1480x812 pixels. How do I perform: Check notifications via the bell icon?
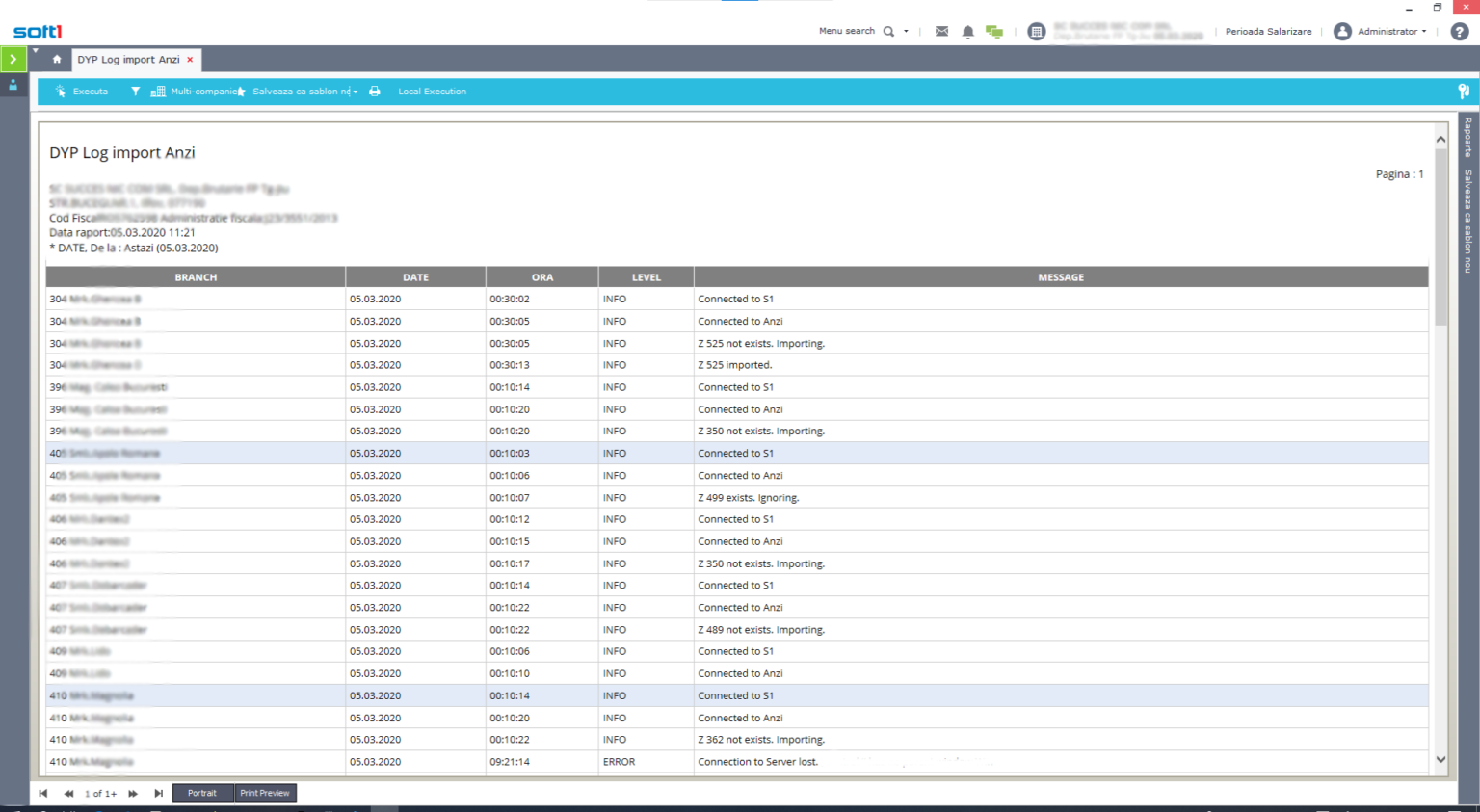click(967, 31)
